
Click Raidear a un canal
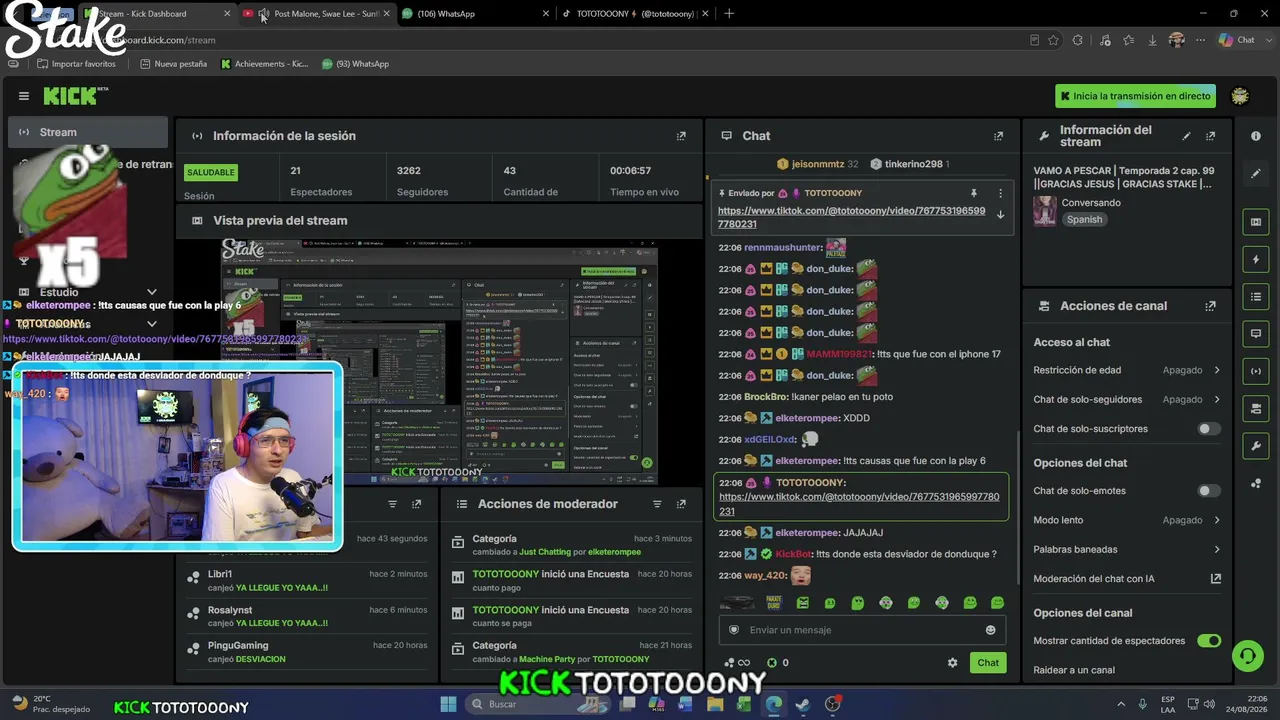point(1074,670)
